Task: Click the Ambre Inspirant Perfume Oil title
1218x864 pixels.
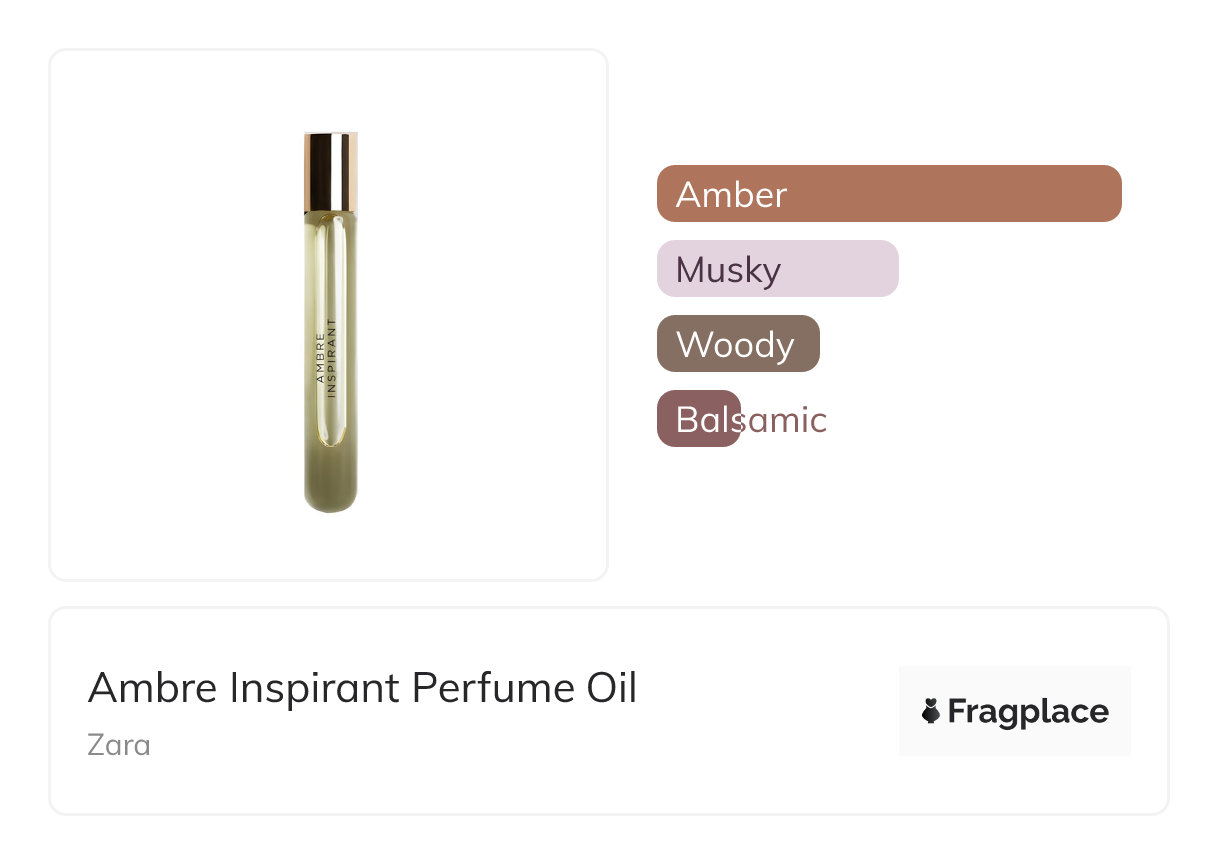Action: pyautogui.click(x=362, y=688)
